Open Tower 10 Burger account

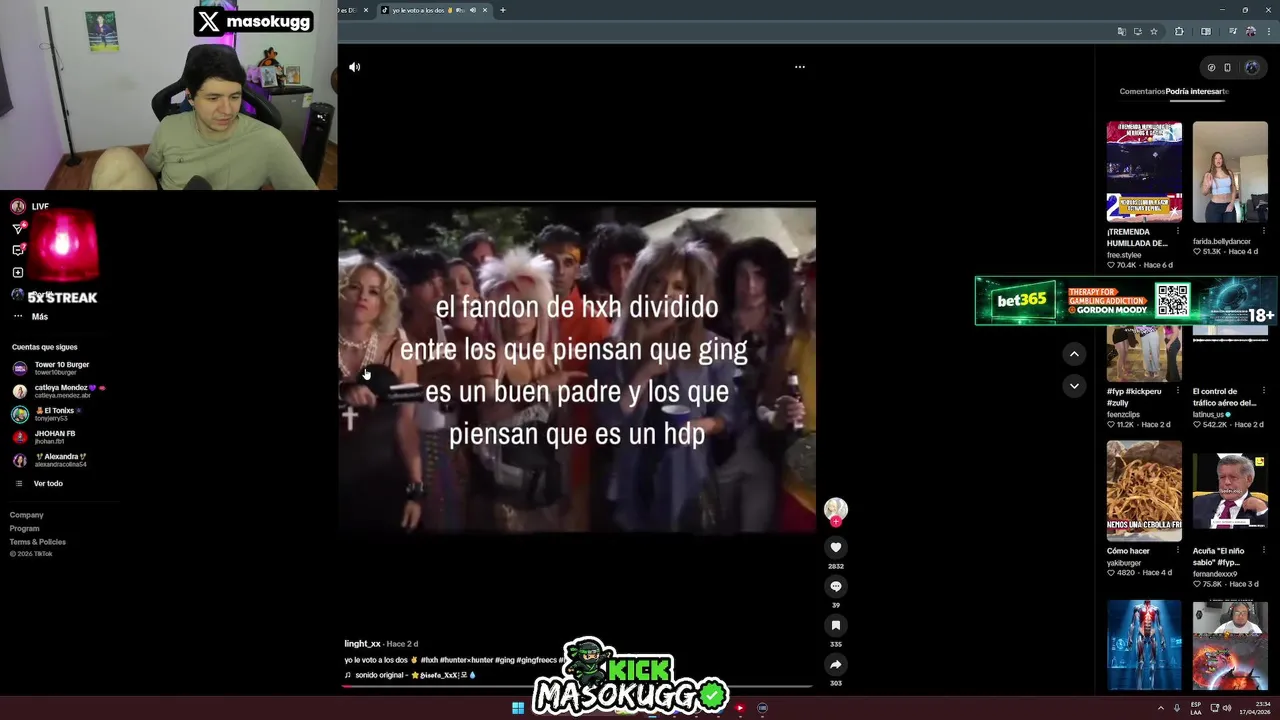pos(50,368)
